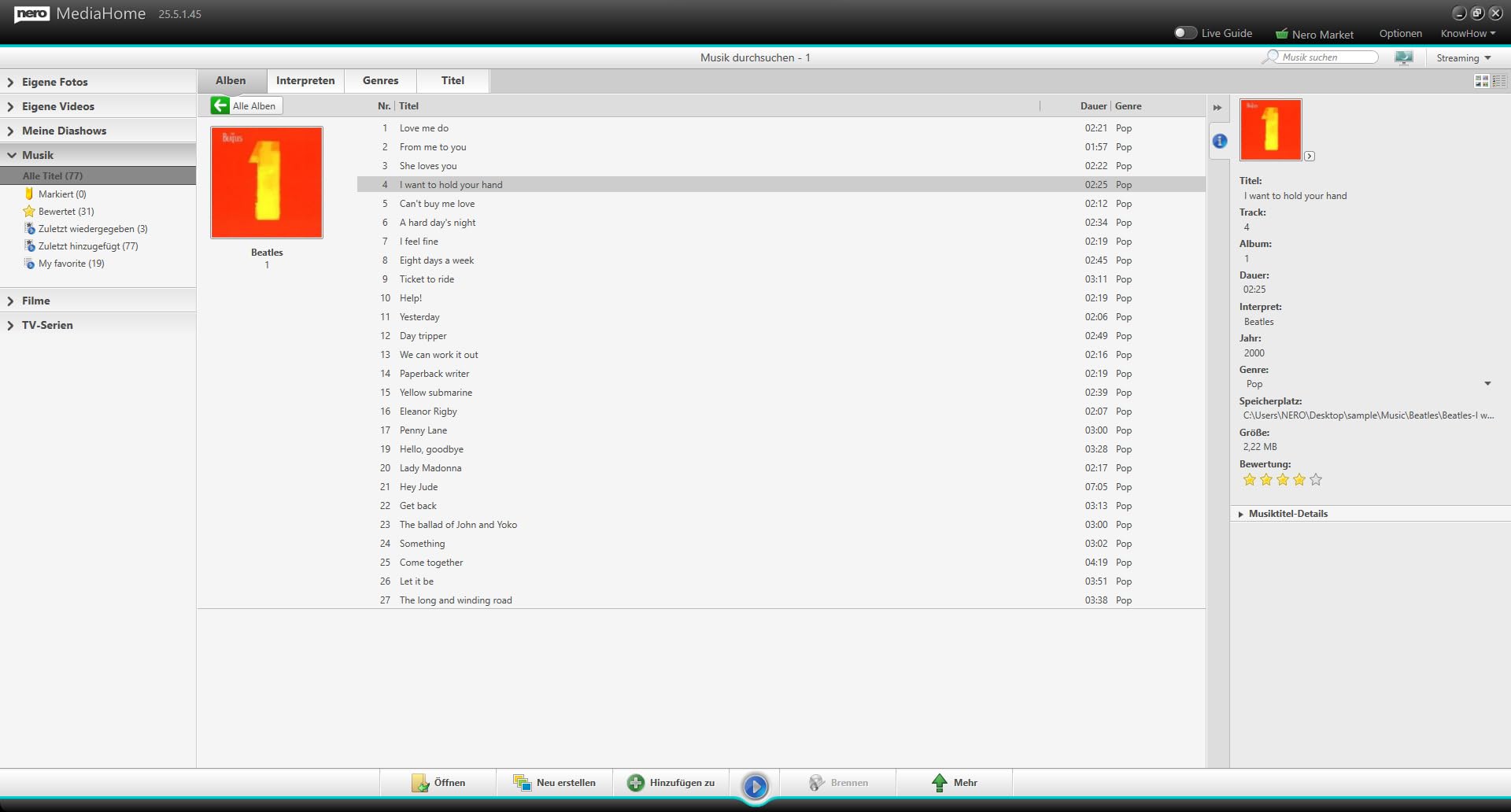Select track Yesterday
Image resolution: width=1511 pixels, height=812 pixels.
tap(781, 317)
